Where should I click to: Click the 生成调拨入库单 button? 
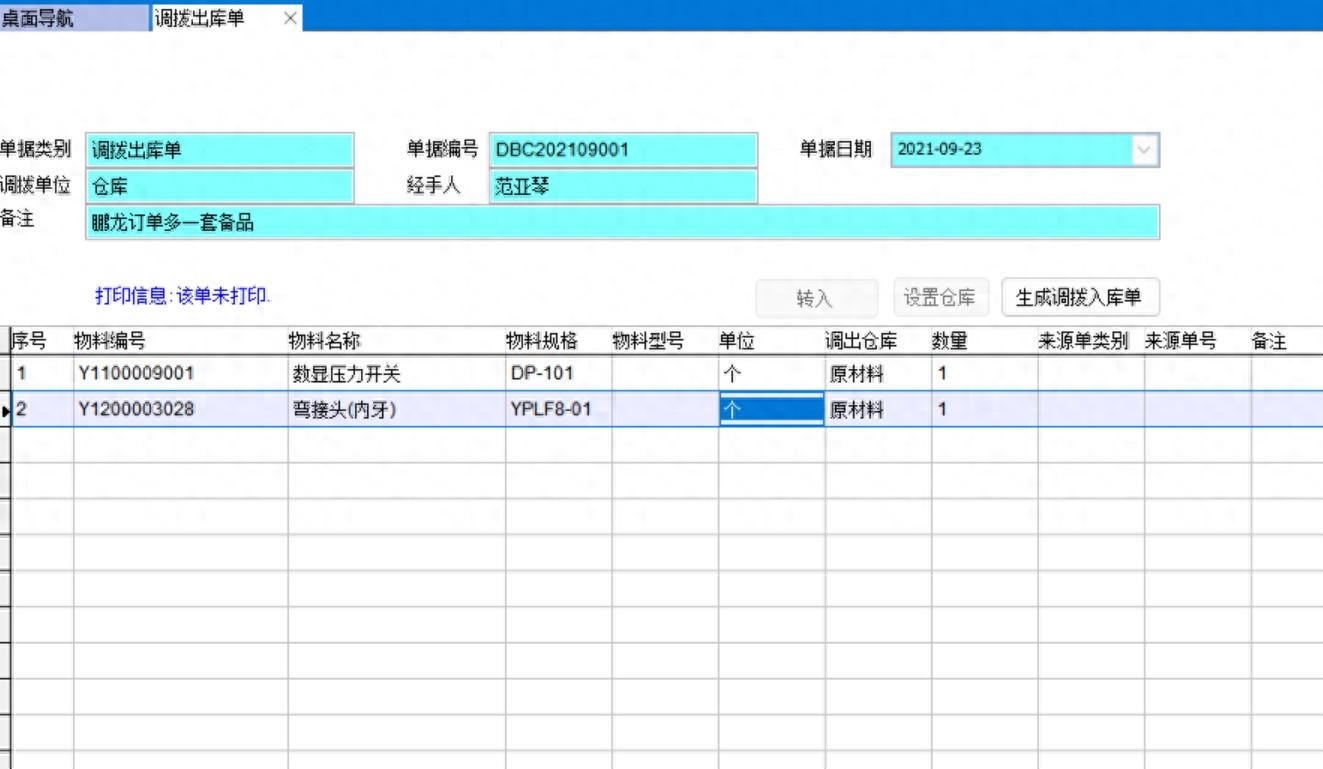tap(1080, 298)
